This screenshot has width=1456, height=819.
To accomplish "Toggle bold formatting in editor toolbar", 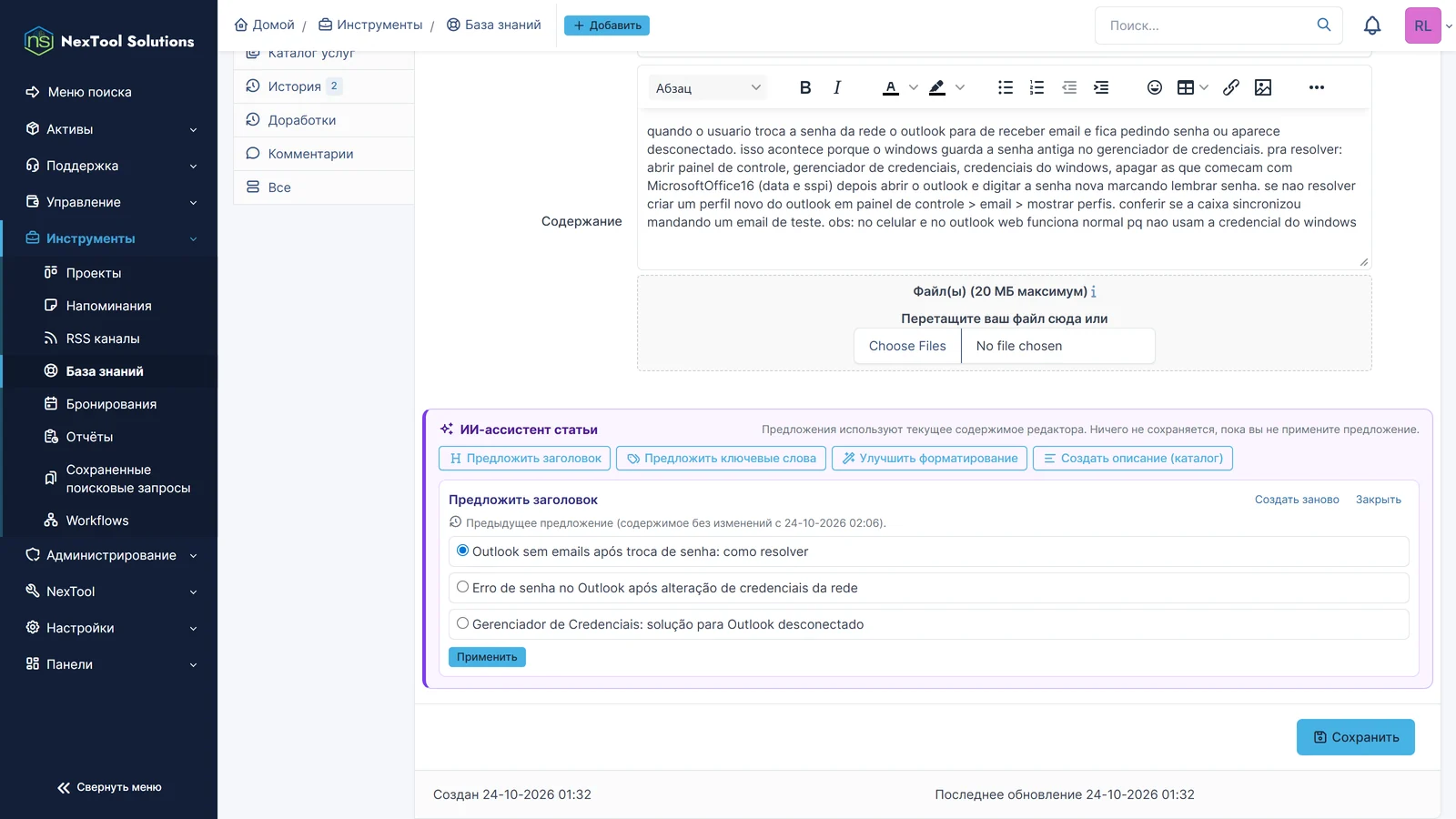I will (x=805, y=87).
